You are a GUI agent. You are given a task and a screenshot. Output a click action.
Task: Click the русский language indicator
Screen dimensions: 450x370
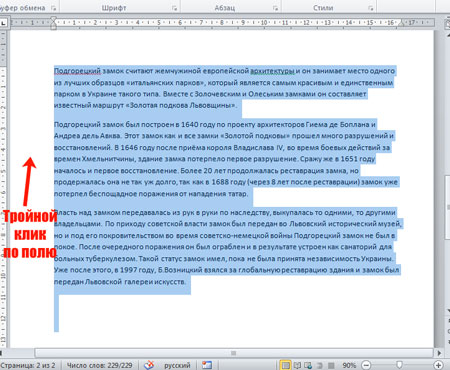pyautogui.click(x=177, y=365)
